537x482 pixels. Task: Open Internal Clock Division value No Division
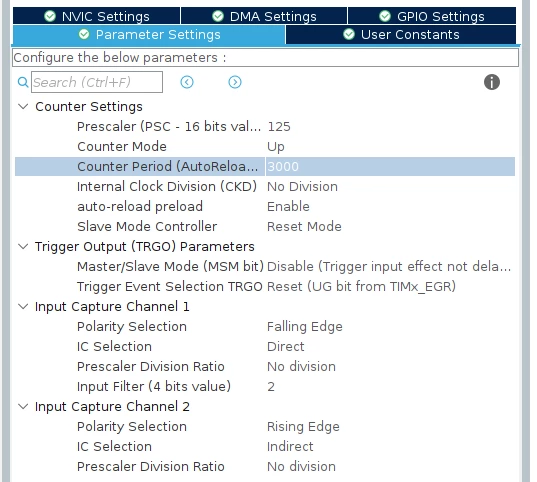point(302,187)
